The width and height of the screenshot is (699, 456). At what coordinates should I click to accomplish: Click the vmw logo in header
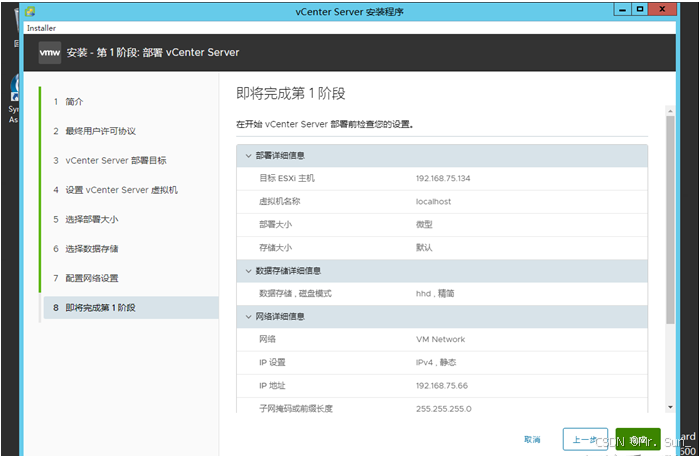coord(49,53)
